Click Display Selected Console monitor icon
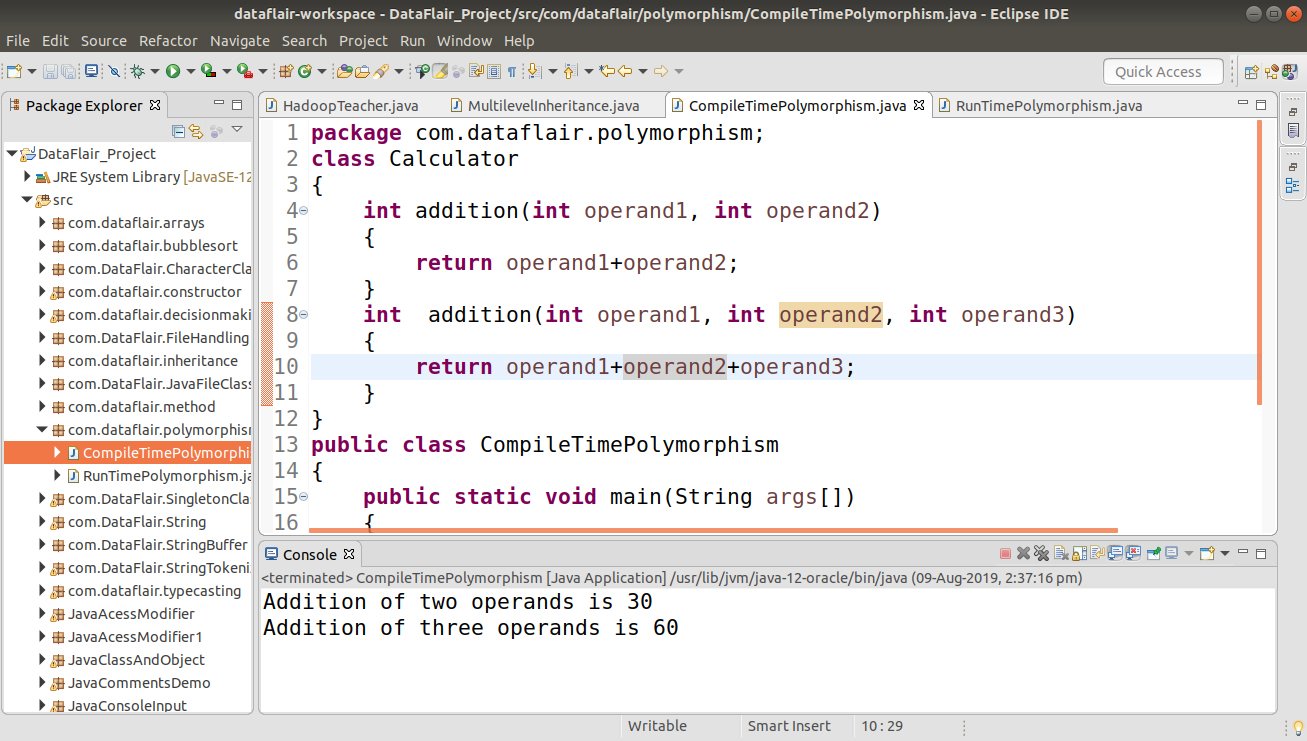The width and height of the screenshot is (1307, 741). tap(1171, 553)
